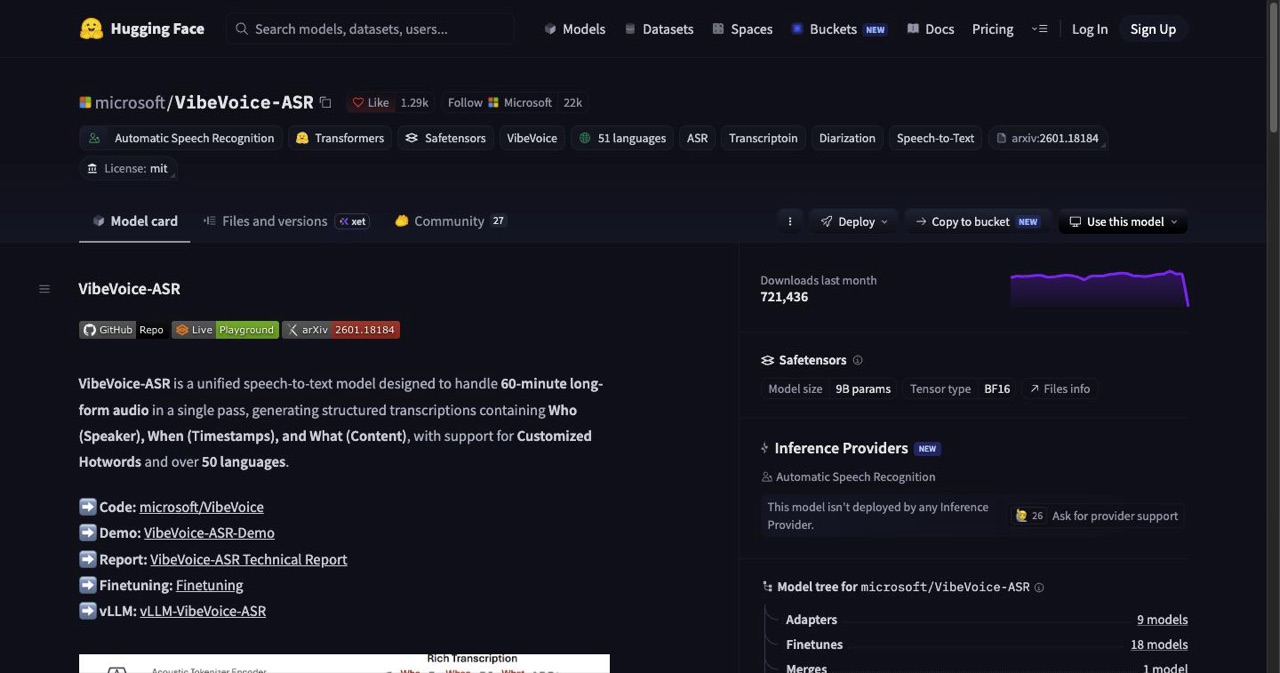Image resolution: width=1280 pixels, height=673 pixels.
Task: Click the Hugging Face logo icon
Action: coord(91,29)
